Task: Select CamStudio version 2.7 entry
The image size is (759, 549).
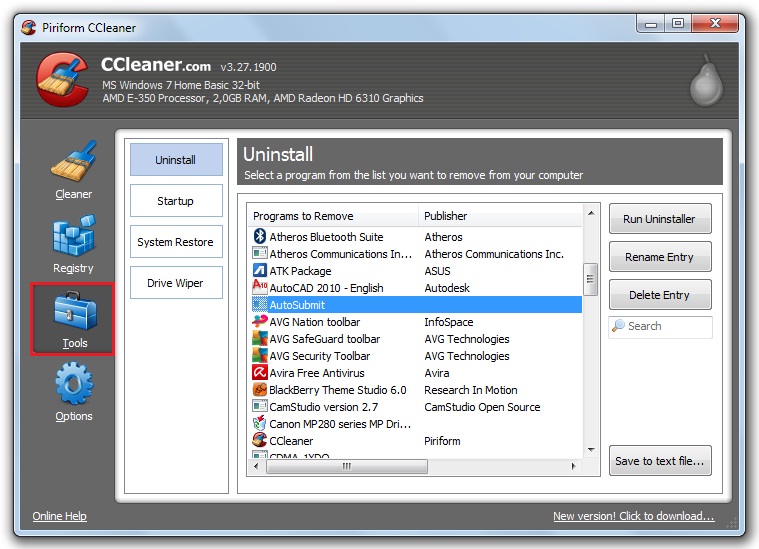Action: coord(417,407)
